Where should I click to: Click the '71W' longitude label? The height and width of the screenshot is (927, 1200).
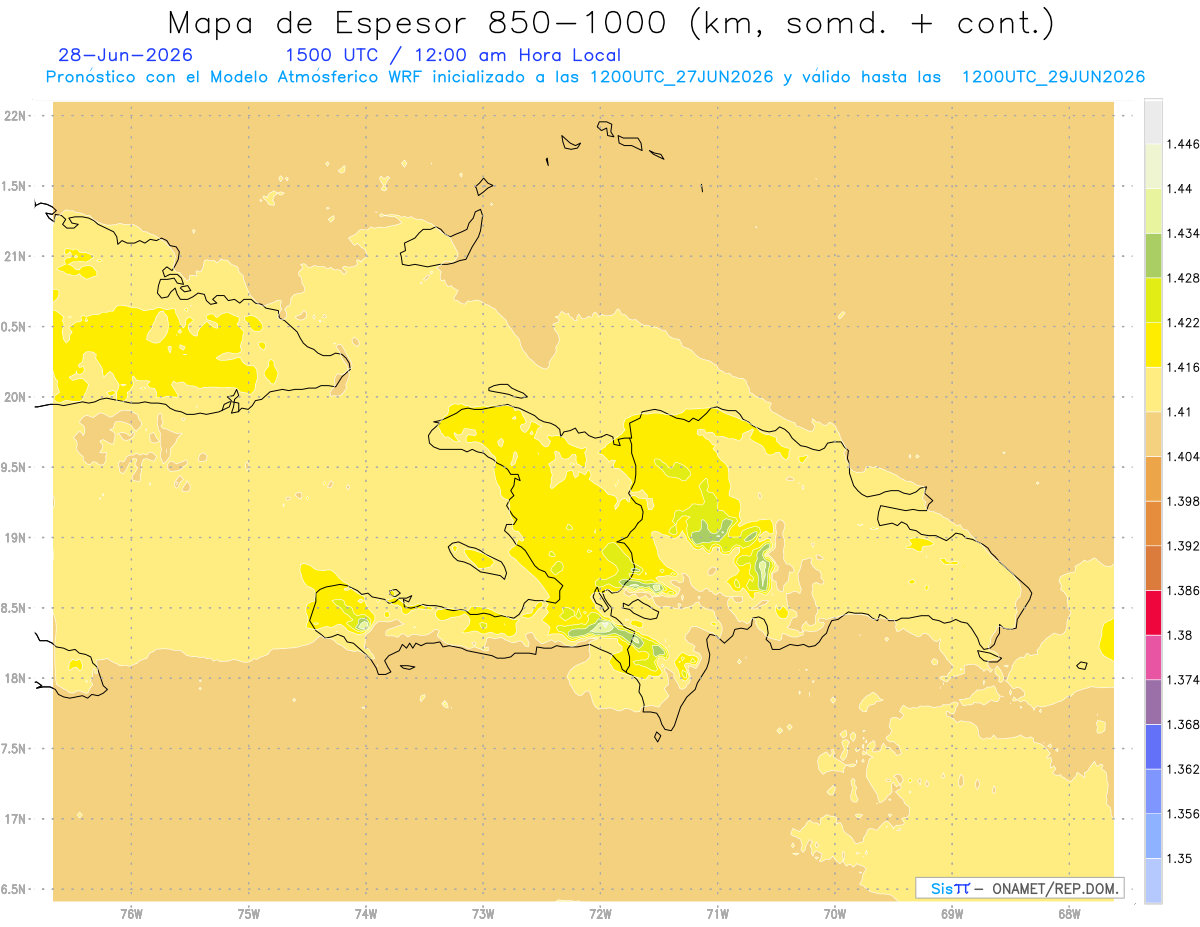click(717, 914)
